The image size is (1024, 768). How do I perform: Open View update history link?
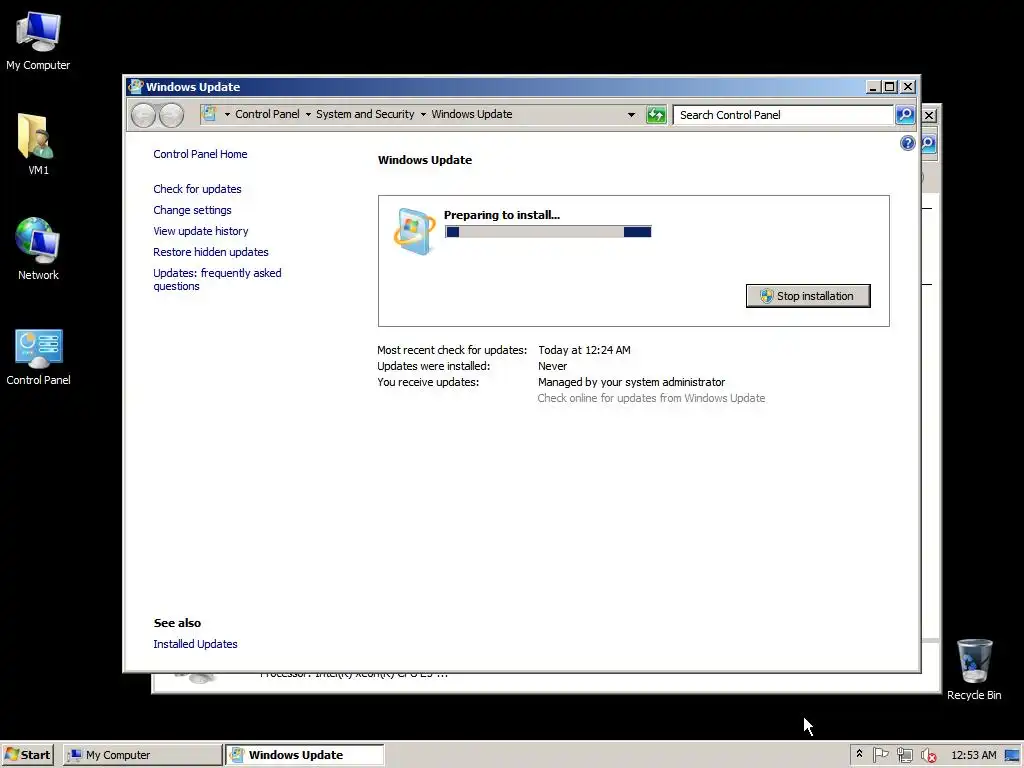200,231
